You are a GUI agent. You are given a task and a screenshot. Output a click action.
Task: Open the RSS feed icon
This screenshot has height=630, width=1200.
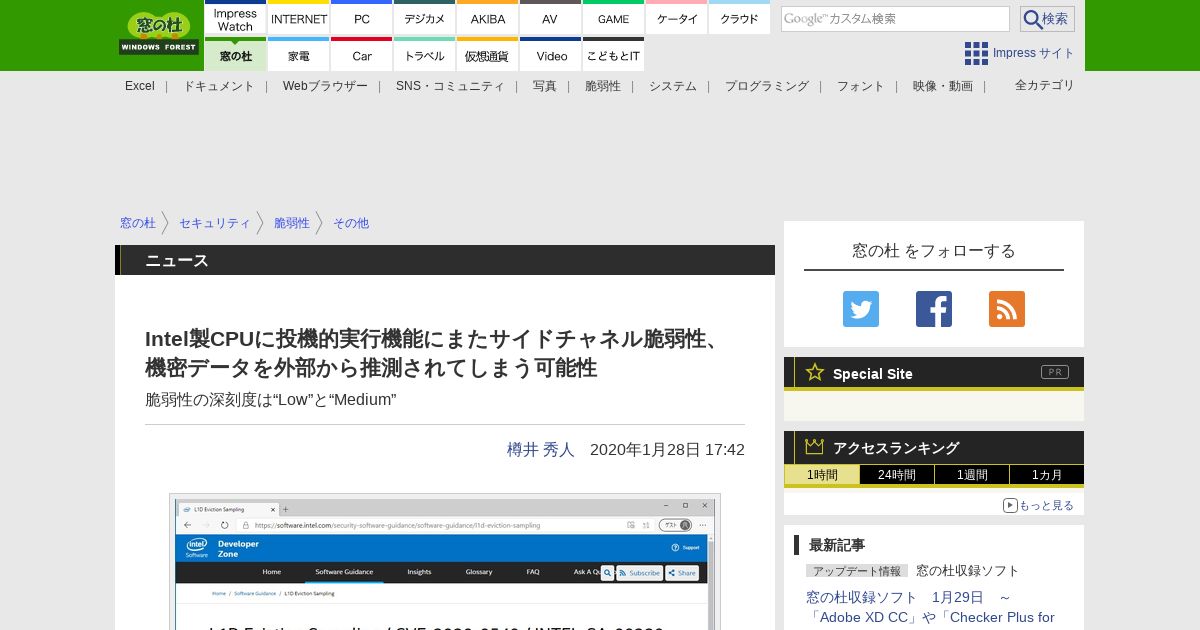click(1007, 309)
